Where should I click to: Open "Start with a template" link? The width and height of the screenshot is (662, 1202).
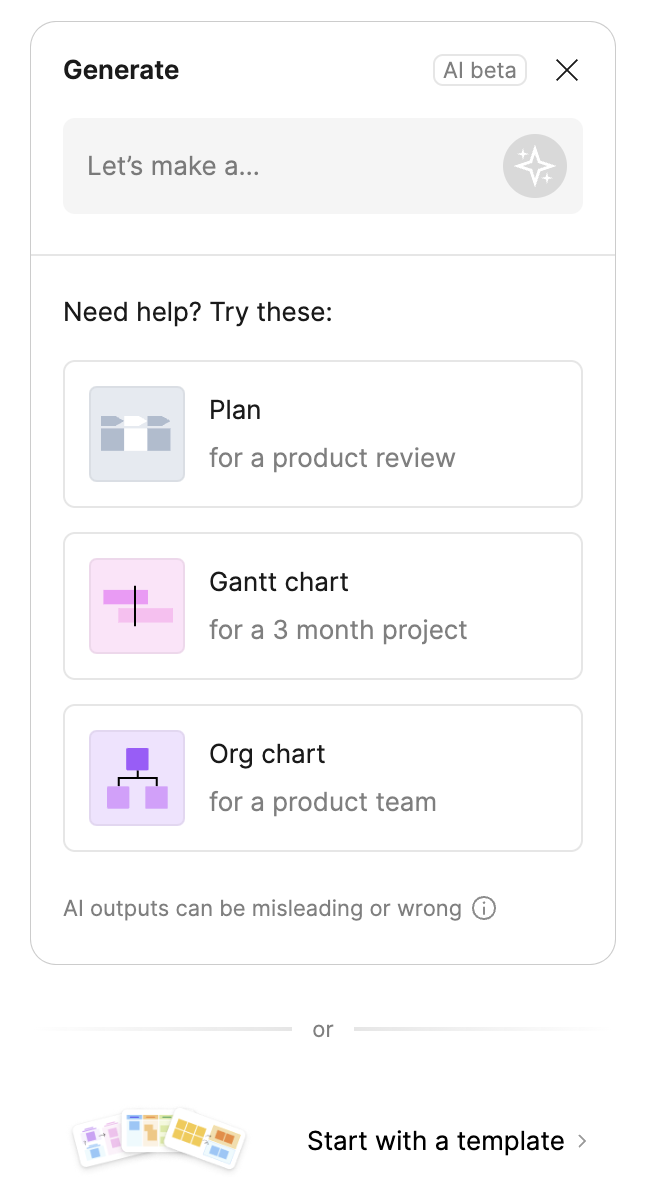tap(436, 1141)
